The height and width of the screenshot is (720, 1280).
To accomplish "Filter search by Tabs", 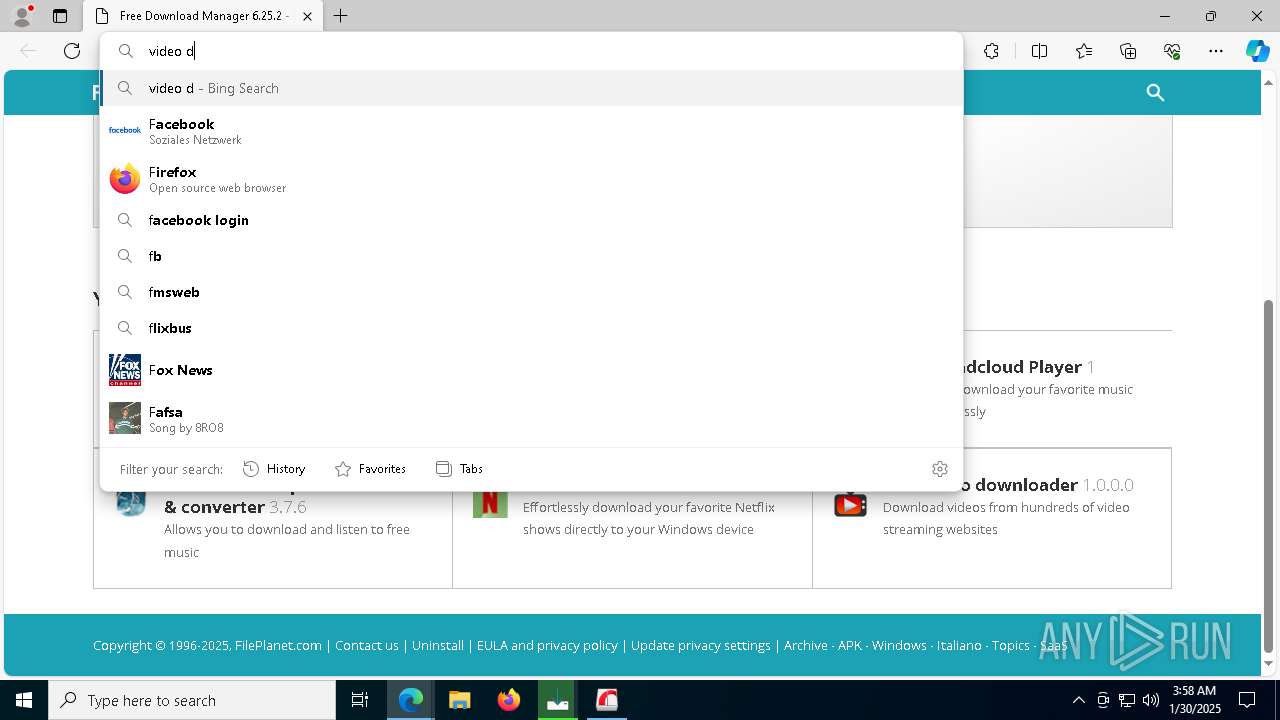I will click(459, 469).
